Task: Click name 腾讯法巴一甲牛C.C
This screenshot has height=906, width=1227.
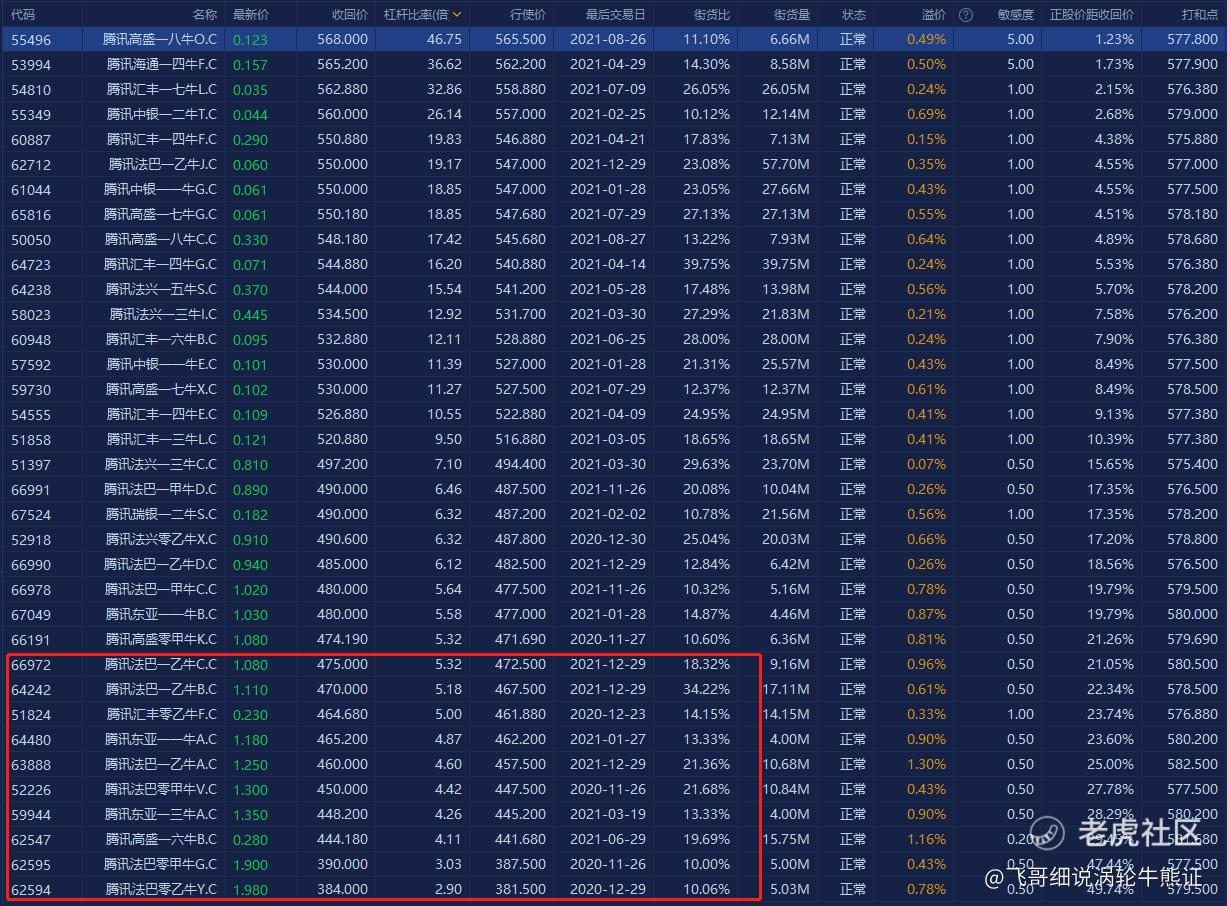Action: (x=160, y=589)
